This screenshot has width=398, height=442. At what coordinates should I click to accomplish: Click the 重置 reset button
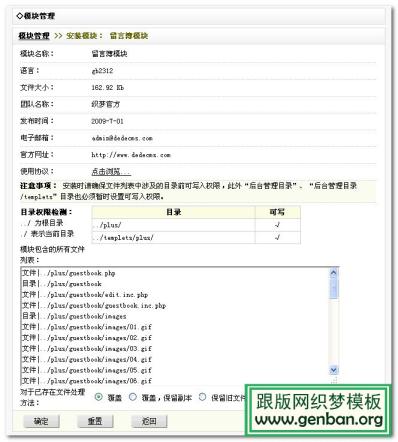click(95, 421)
